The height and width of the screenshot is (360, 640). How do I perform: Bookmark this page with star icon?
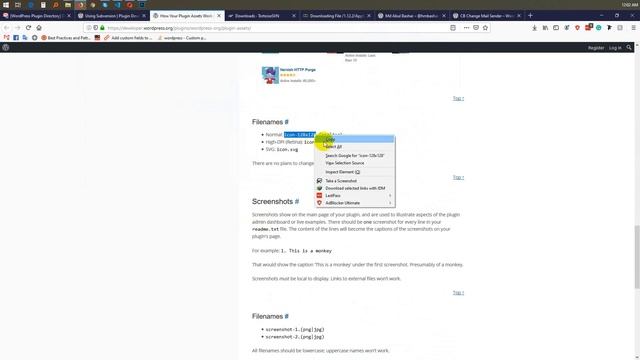tap(485, 28)
